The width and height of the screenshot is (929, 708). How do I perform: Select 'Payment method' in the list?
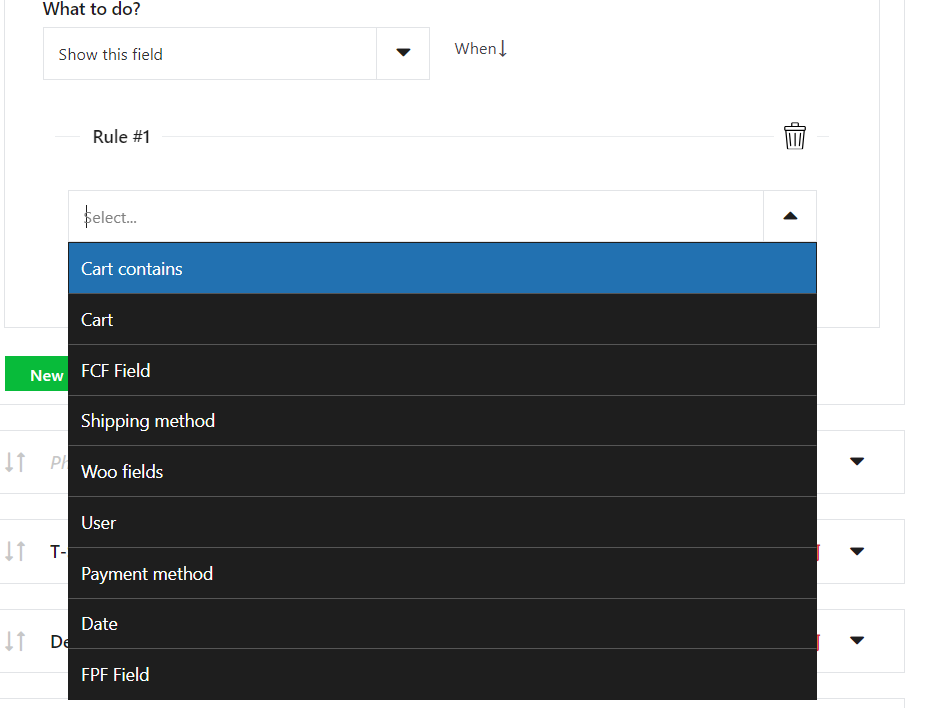[x=442, y=574]
